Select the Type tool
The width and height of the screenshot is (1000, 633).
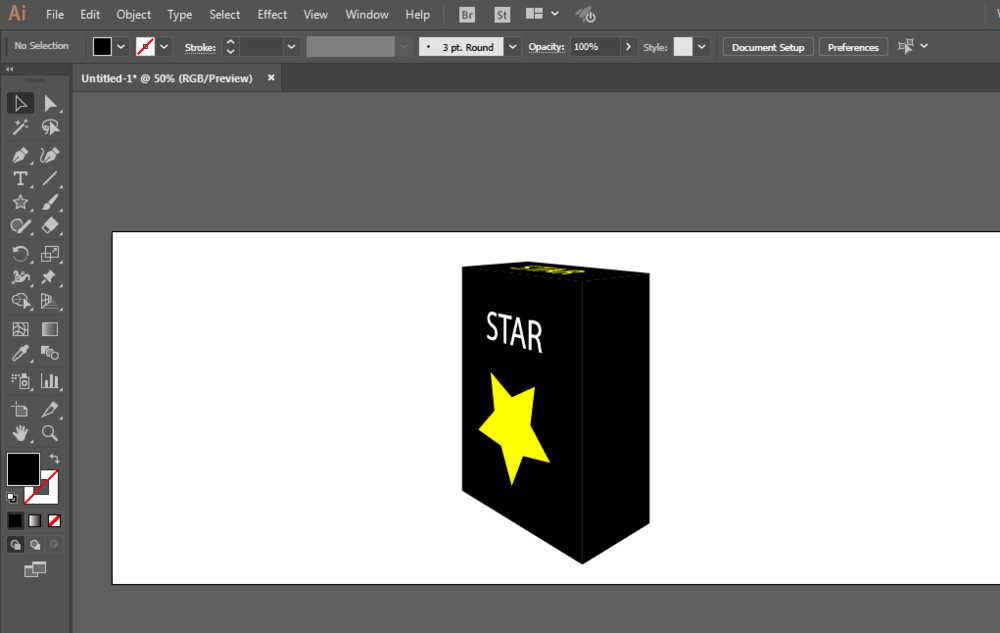(x=20, y=179)
